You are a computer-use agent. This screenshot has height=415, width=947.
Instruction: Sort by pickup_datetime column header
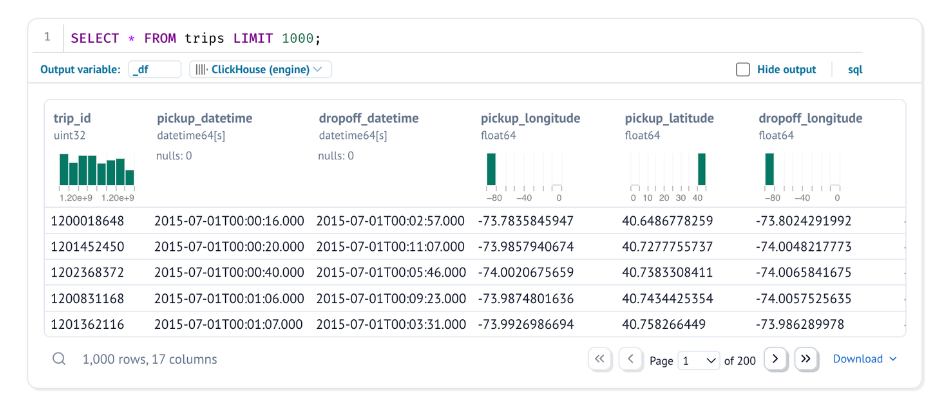coord(204,118)
